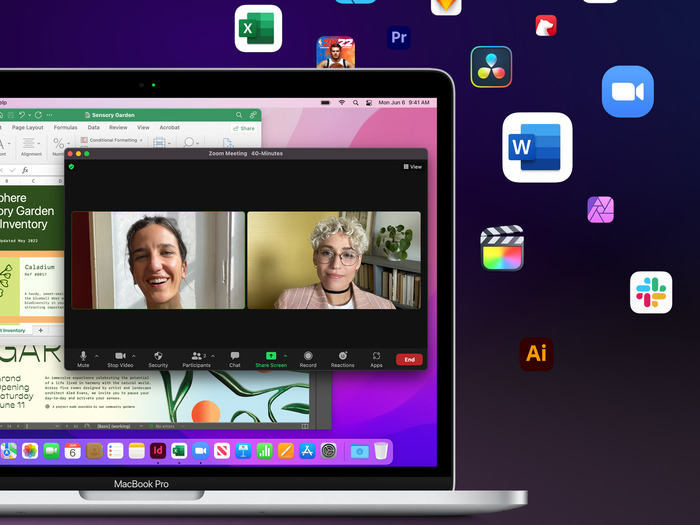Open the Acrobat tab in Excel
Viewport: 700px width, 525px height.
click(x=170, y=127)
